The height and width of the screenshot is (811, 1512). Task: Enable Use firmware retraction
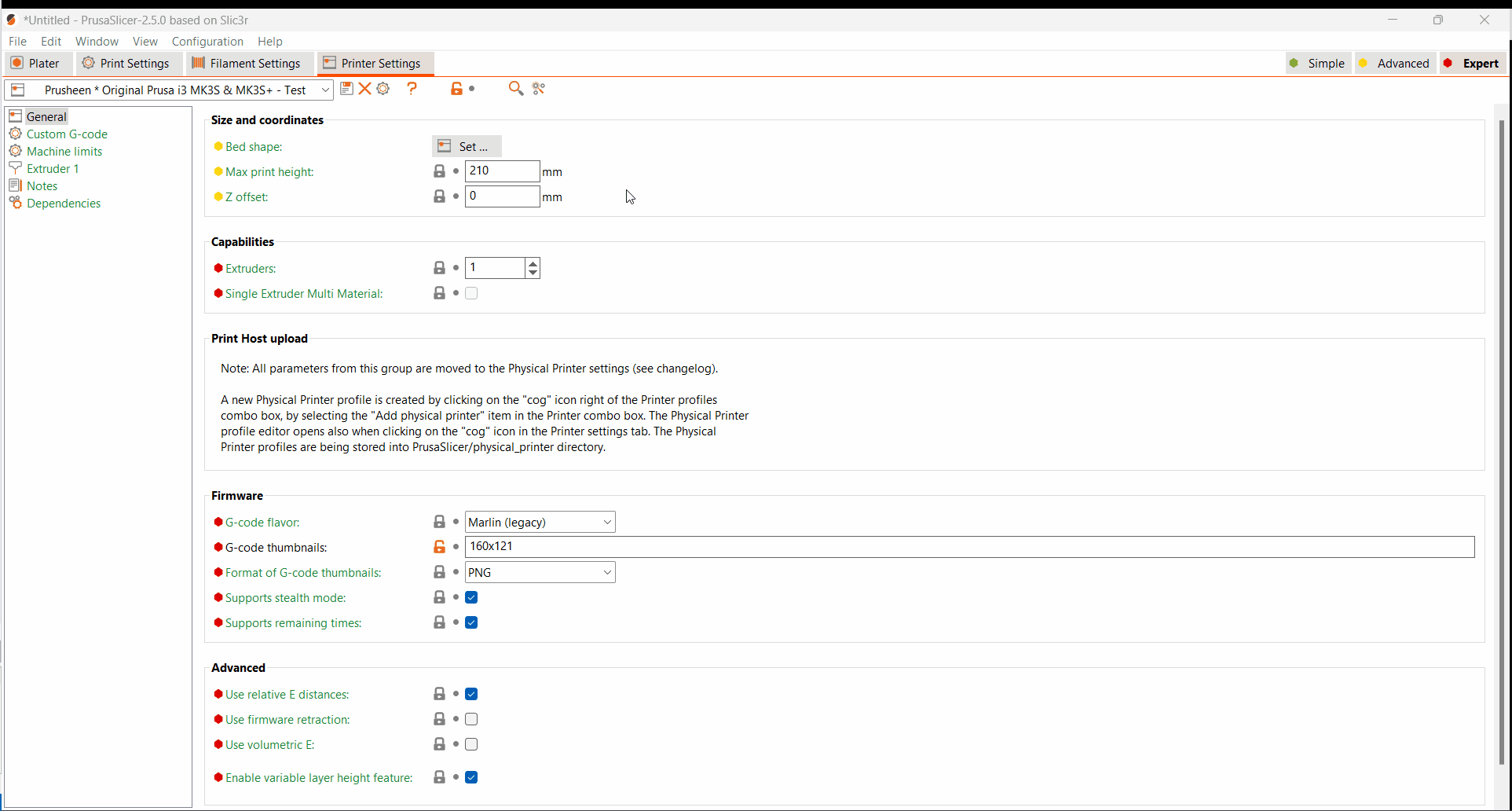[471, 719]
